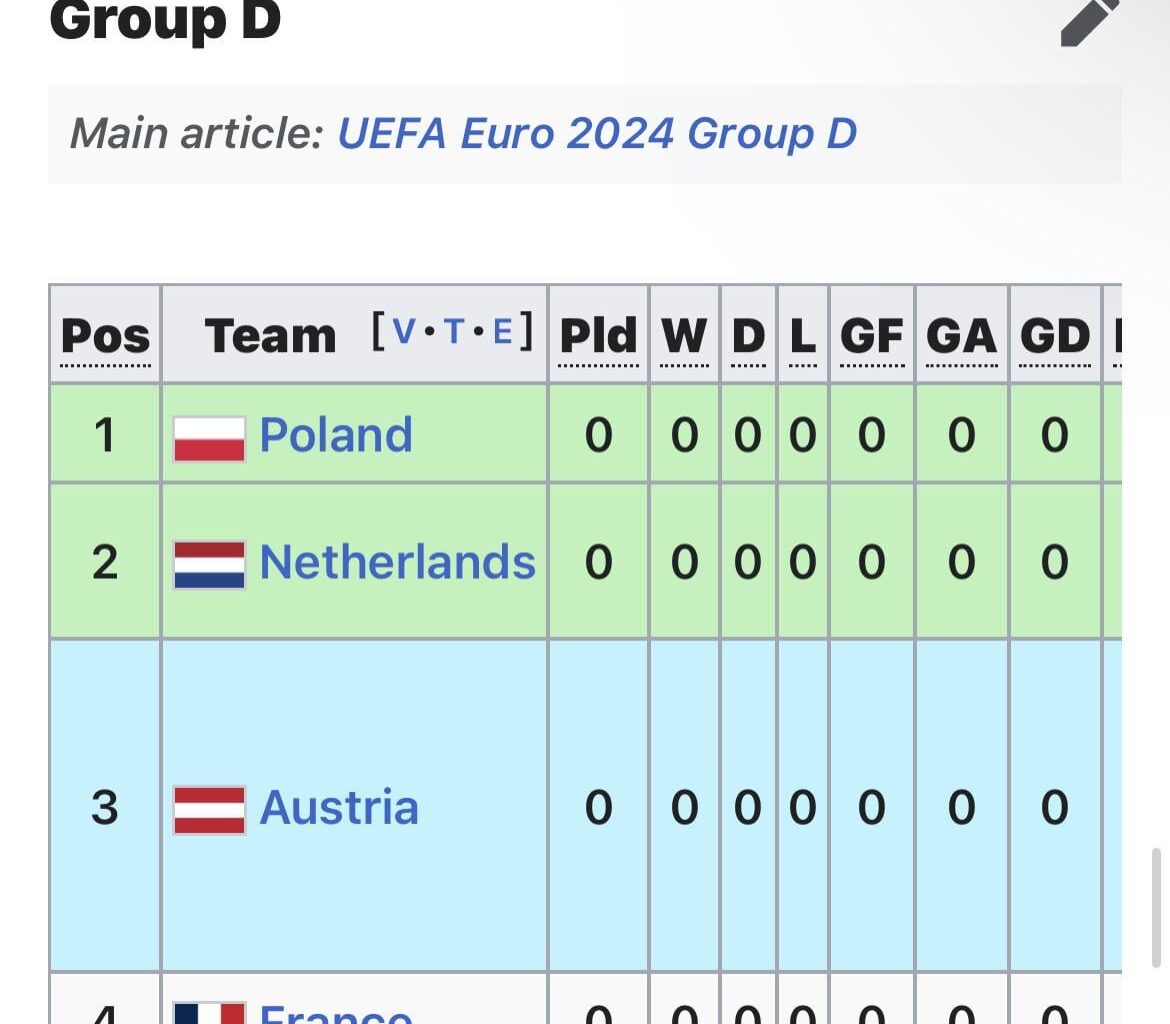1170x1024 pixels.
Task: Sort teams alphabetically using the Team header
Action: pos(268,335)
